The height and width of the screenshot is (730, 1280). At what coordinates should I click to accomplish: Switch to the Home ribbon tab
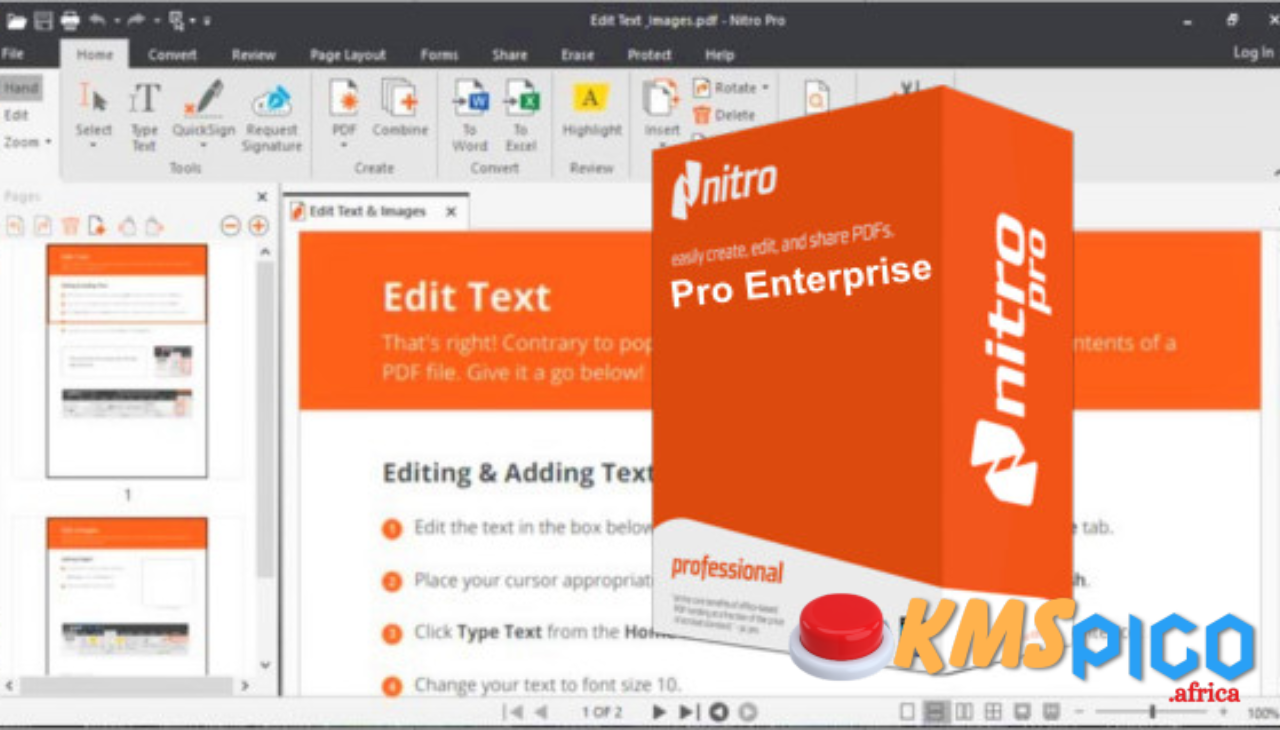point(95,55)
